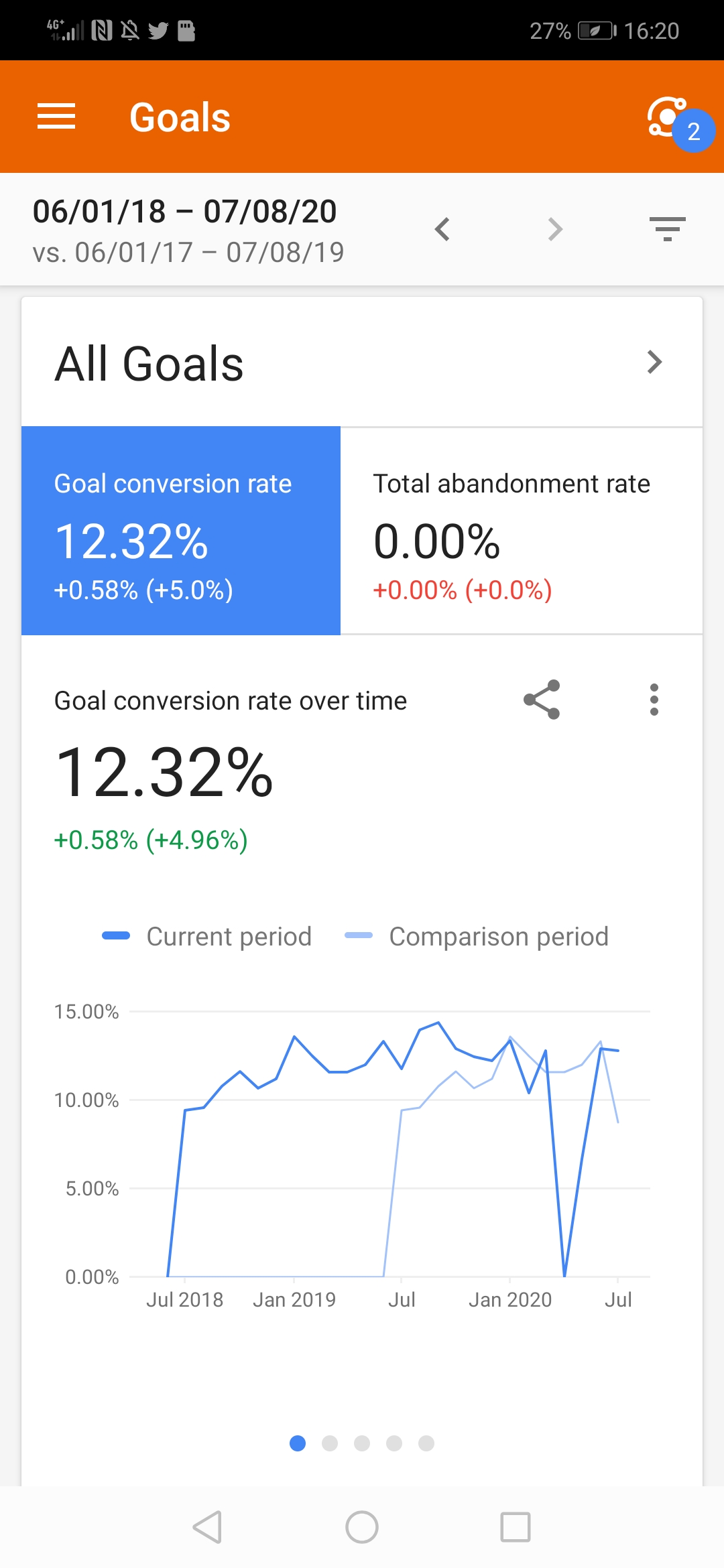Open the hamburger navigation menu
The height and width of the screenshot is (1568, 724).
tap(56, 117)
